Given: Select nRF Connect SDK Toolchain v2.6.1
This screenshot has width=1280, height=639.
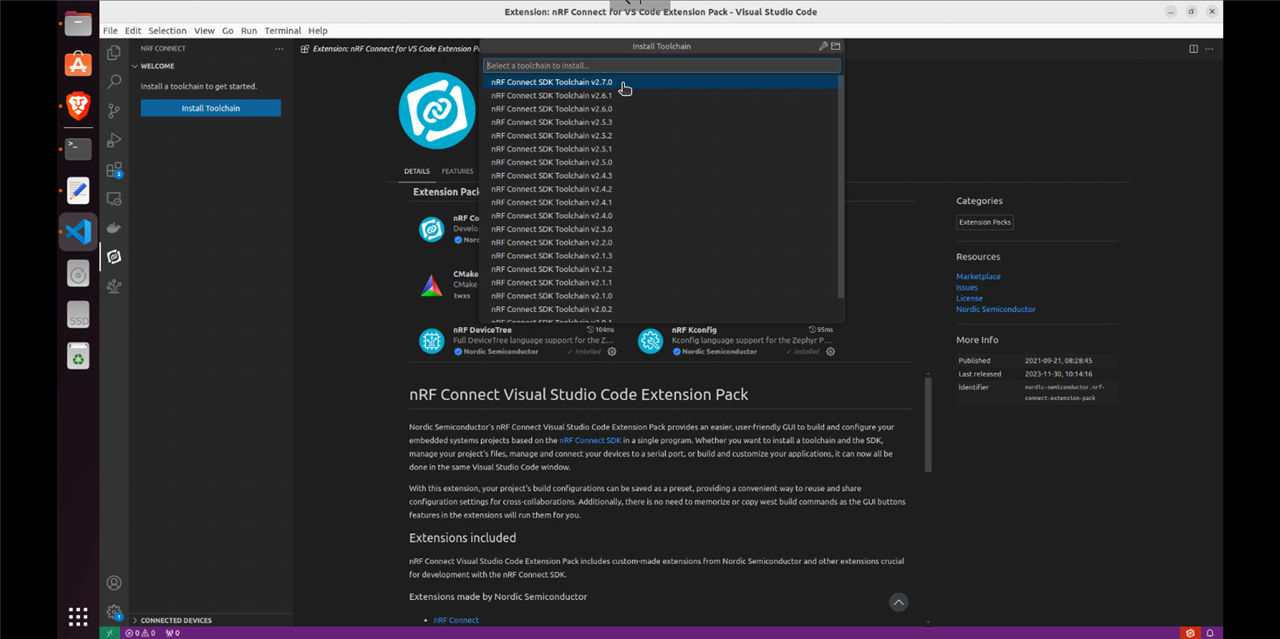Looking at the screenshot, I should click(660, 95).
